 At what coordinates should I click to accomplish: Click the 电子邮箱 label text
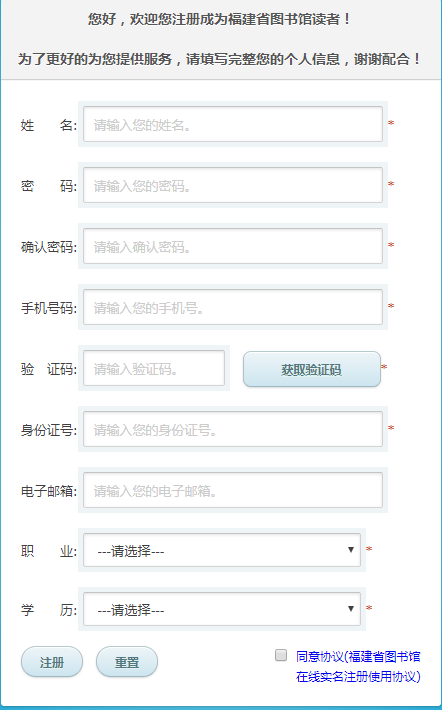point(49,491)
